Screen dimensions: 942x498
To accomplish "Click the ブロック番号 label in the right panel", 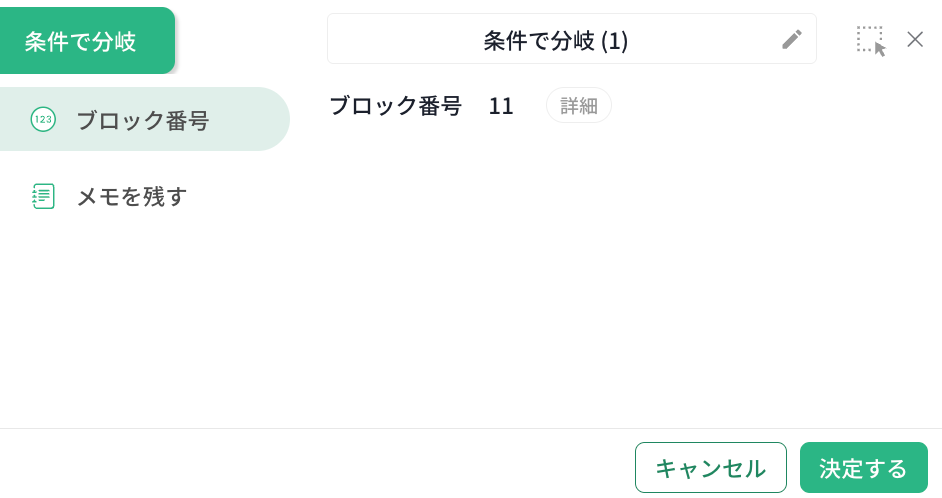I will [396, 106].
